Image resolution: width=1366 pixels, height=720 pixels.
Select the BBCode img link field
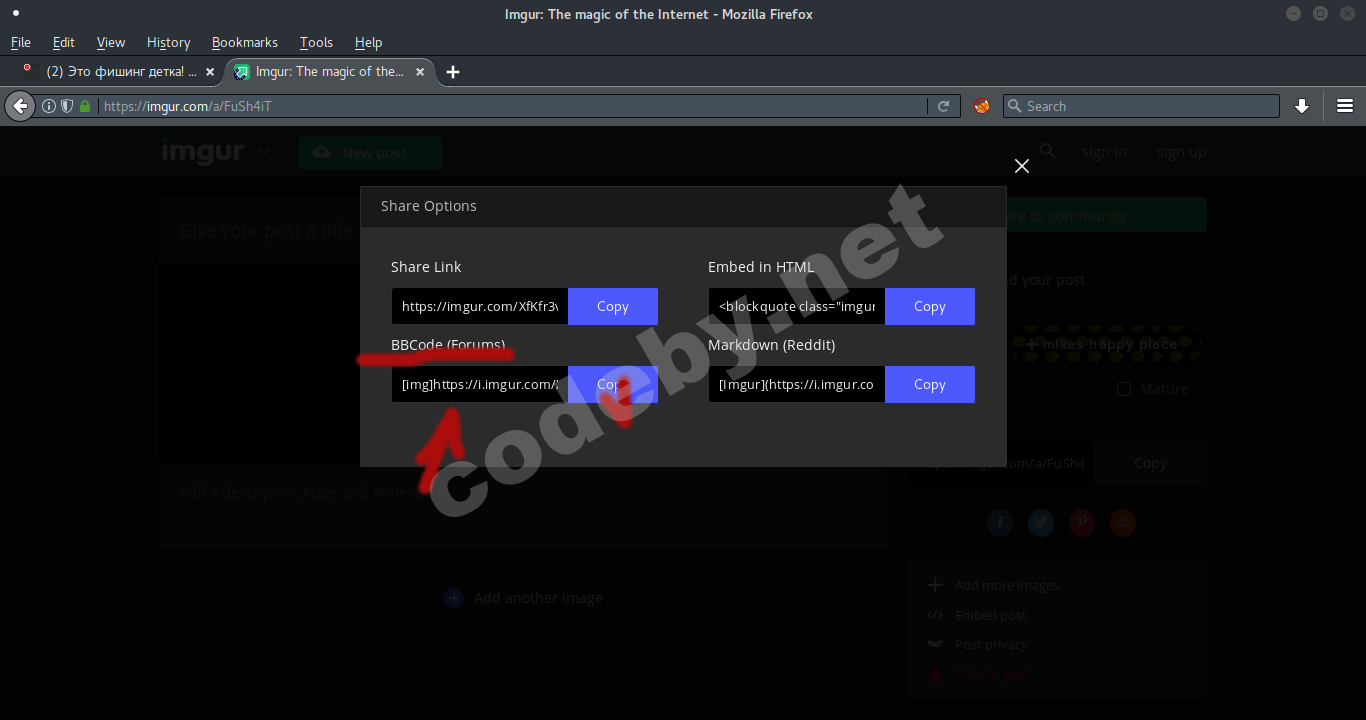coord(480,384)
